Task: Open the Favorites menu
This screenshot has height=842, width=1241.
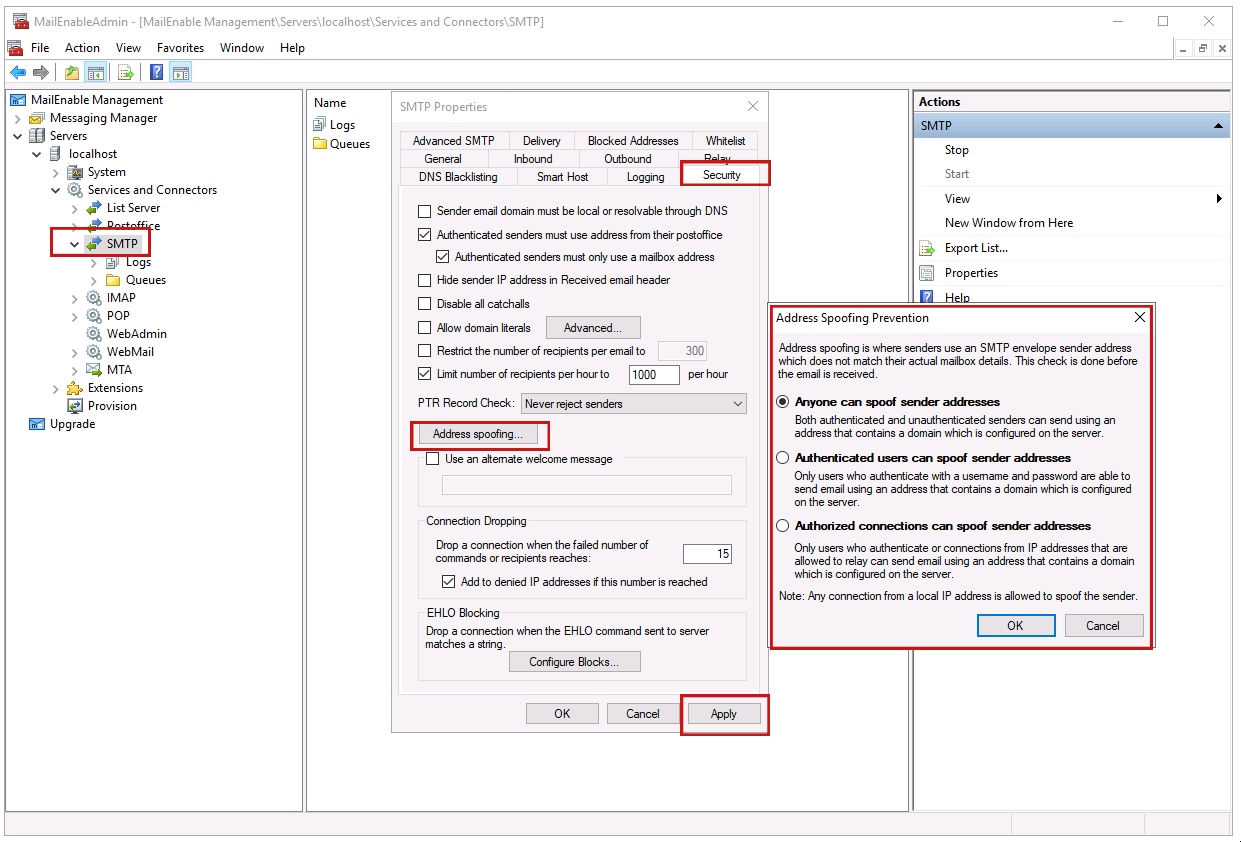Action: click(x=180, y=48)
